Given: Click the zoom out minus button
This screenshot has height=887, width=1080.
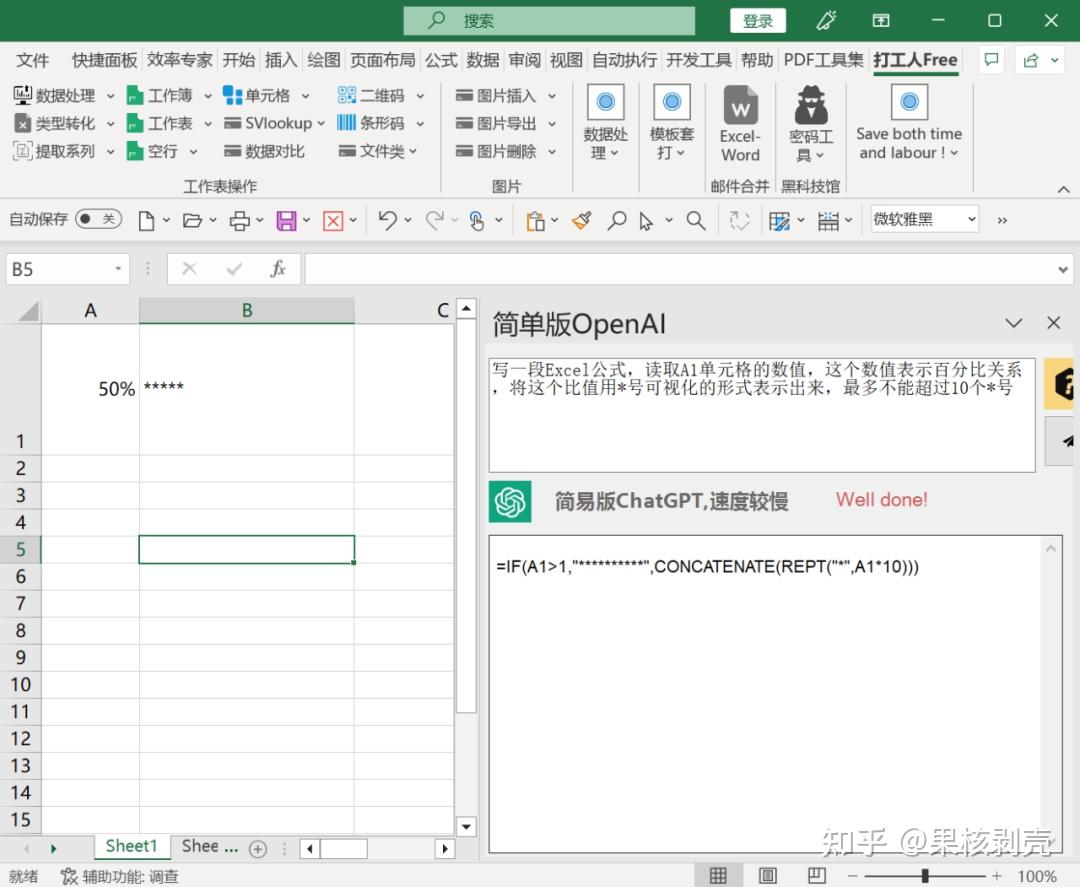Looking at the screenshot, I should tap(853, 875).
